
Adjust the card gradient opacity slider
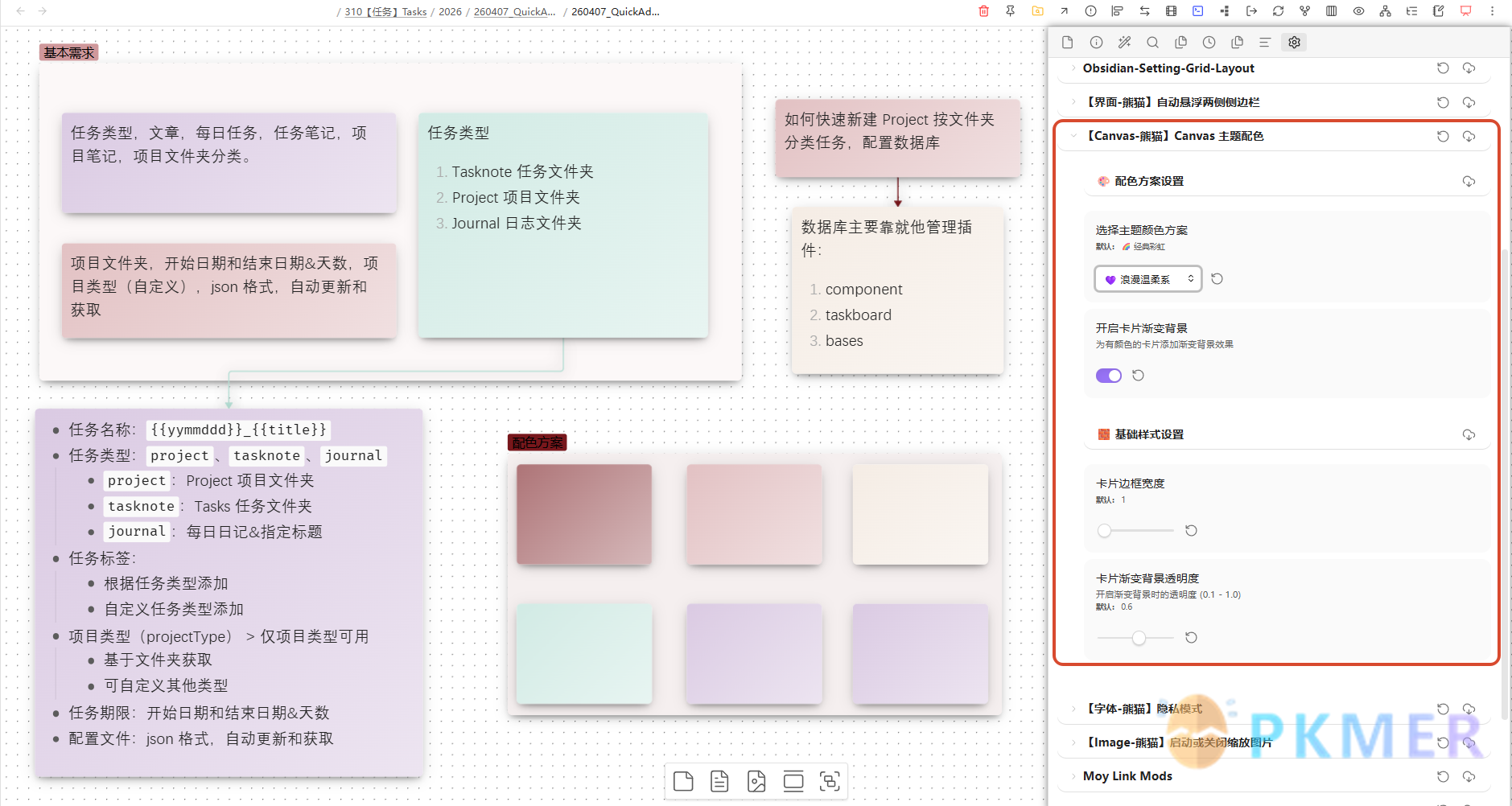click(1139, 638)
